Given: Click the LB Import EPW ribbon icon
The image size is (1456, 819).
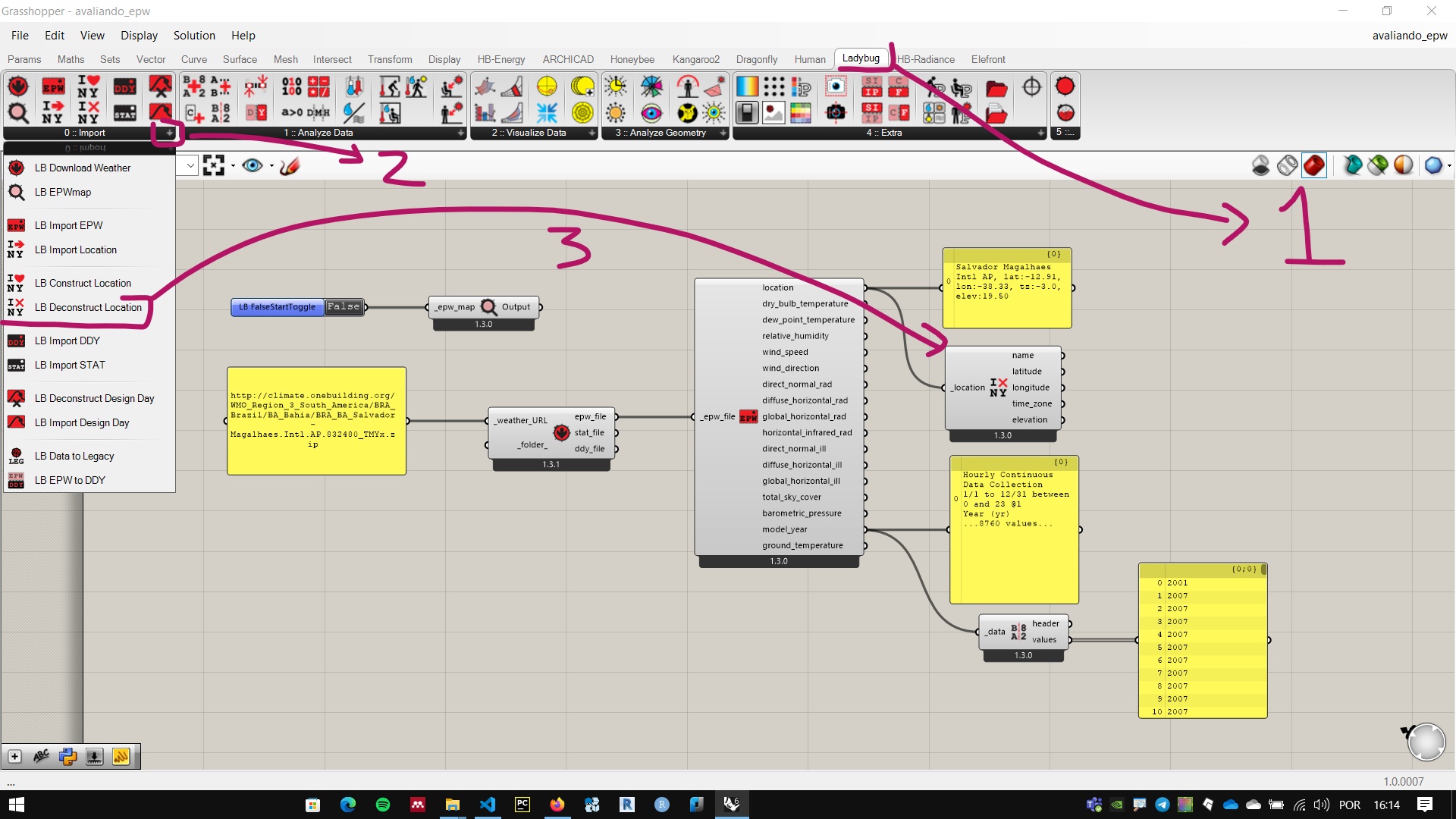Looking at the screenshot, I should (53, 86).
